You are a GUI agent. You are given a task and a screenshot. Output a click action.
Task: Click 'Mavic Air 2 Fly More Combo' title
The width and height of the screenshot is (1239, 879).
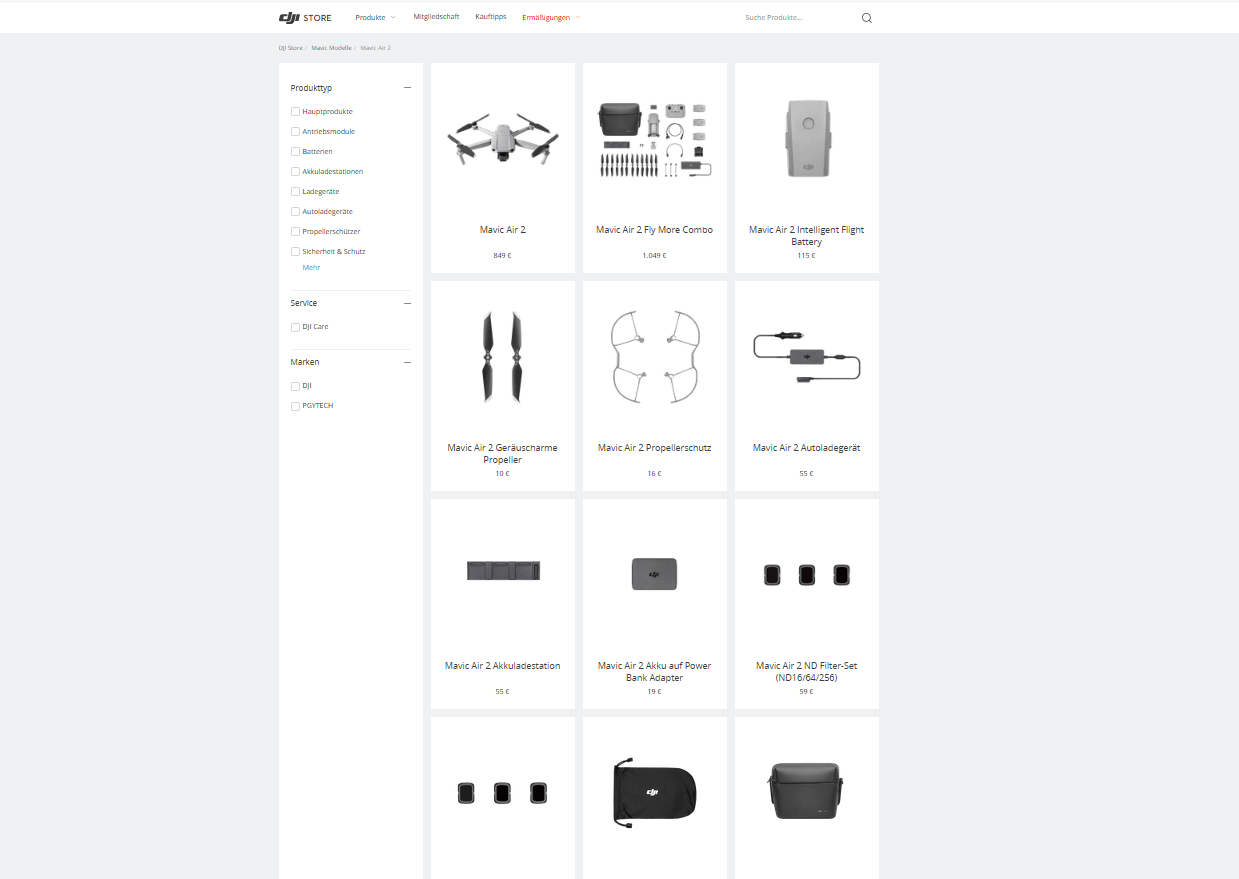point(655,230)
